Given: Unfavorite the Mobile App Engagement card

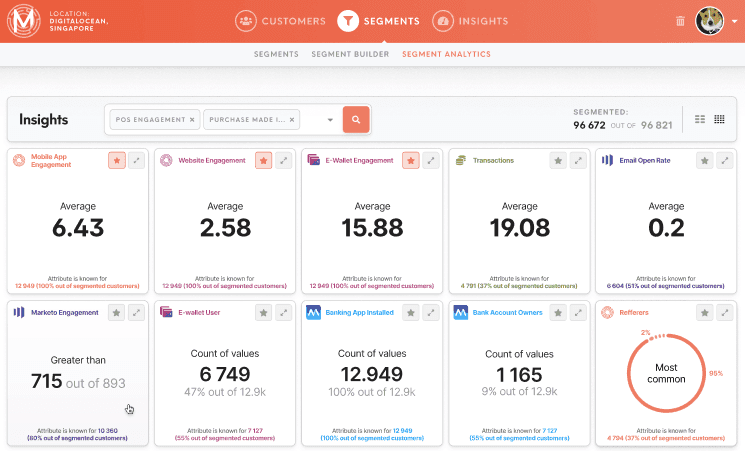Looking at the screenshot, I should pyautogui.click(x=117, y=160).
